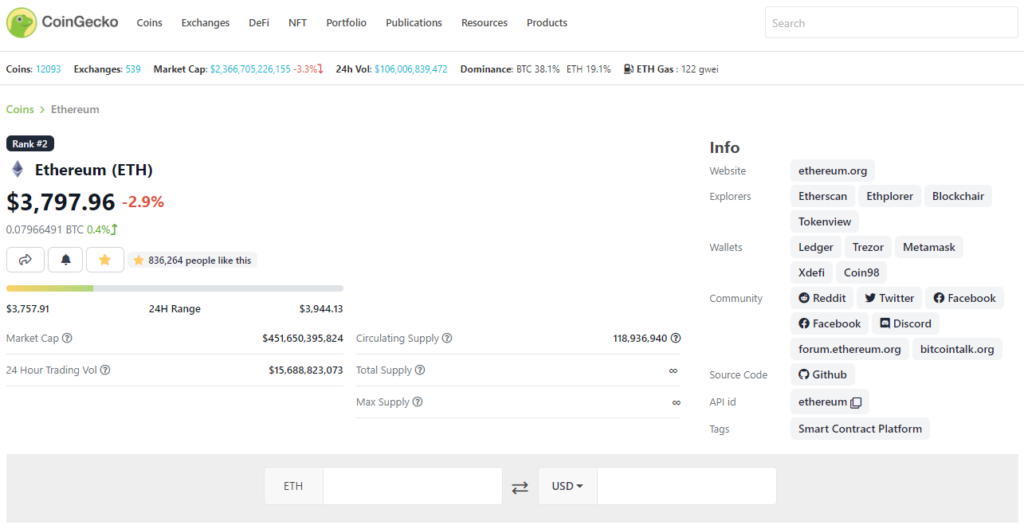Open the Discord community link
This screenshot has height=529, width=1024.
pyautogui.click(x=906, y=323)
